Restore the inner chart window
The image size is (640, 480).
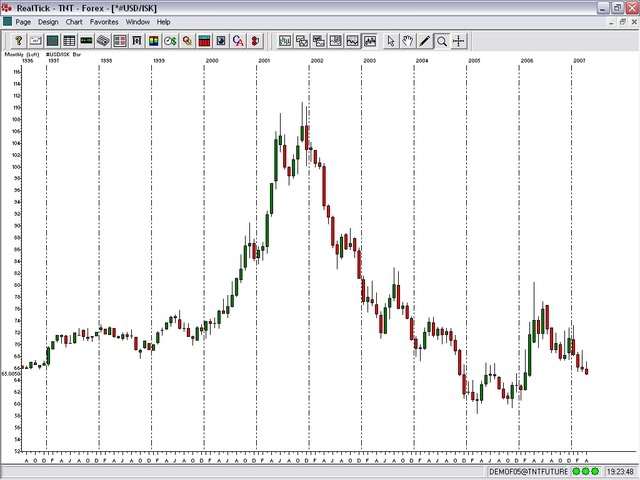pyautogui.click(x=622, y=22)
